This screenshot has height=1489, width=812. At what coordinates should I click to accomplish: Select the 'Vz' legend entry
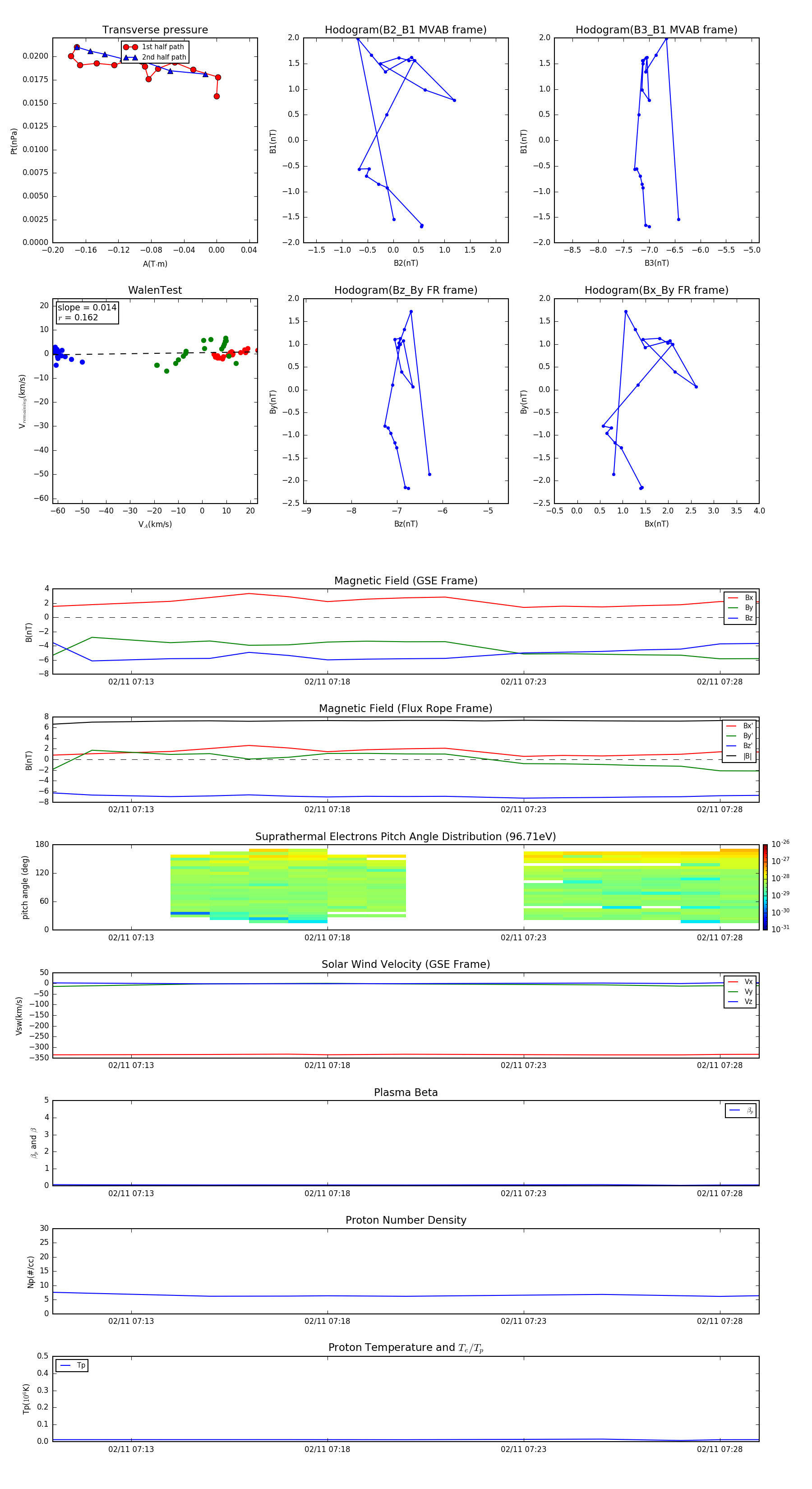pos(740,1001)
